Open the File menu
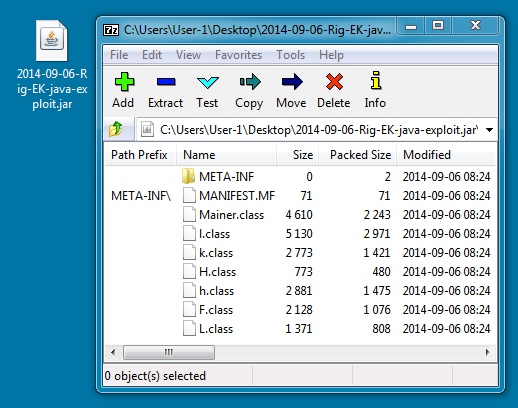The width and height of the screenshot is (518, 408). click(119, 55)
